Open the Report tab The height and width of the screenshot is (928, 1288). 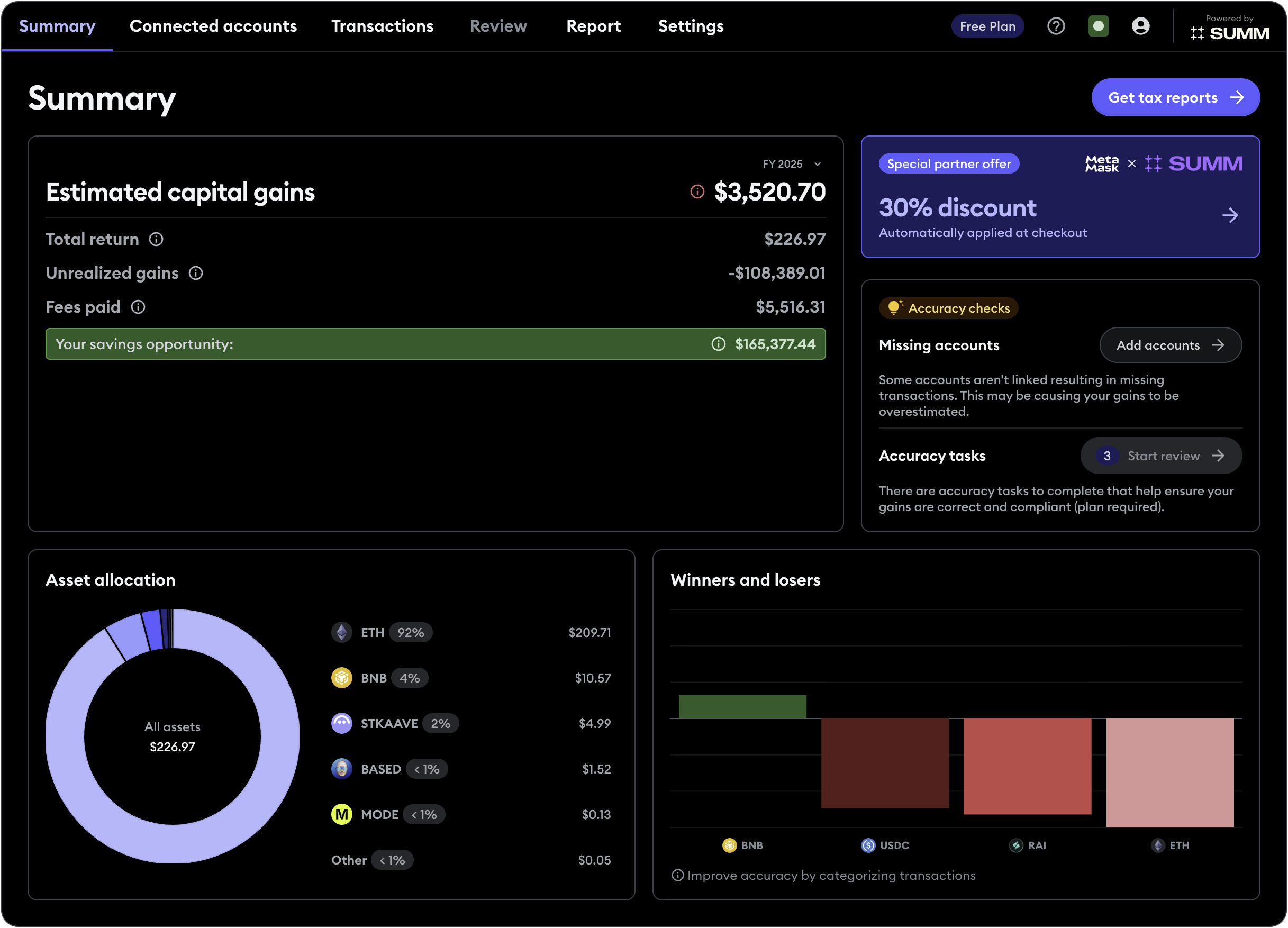coord(593,26)
